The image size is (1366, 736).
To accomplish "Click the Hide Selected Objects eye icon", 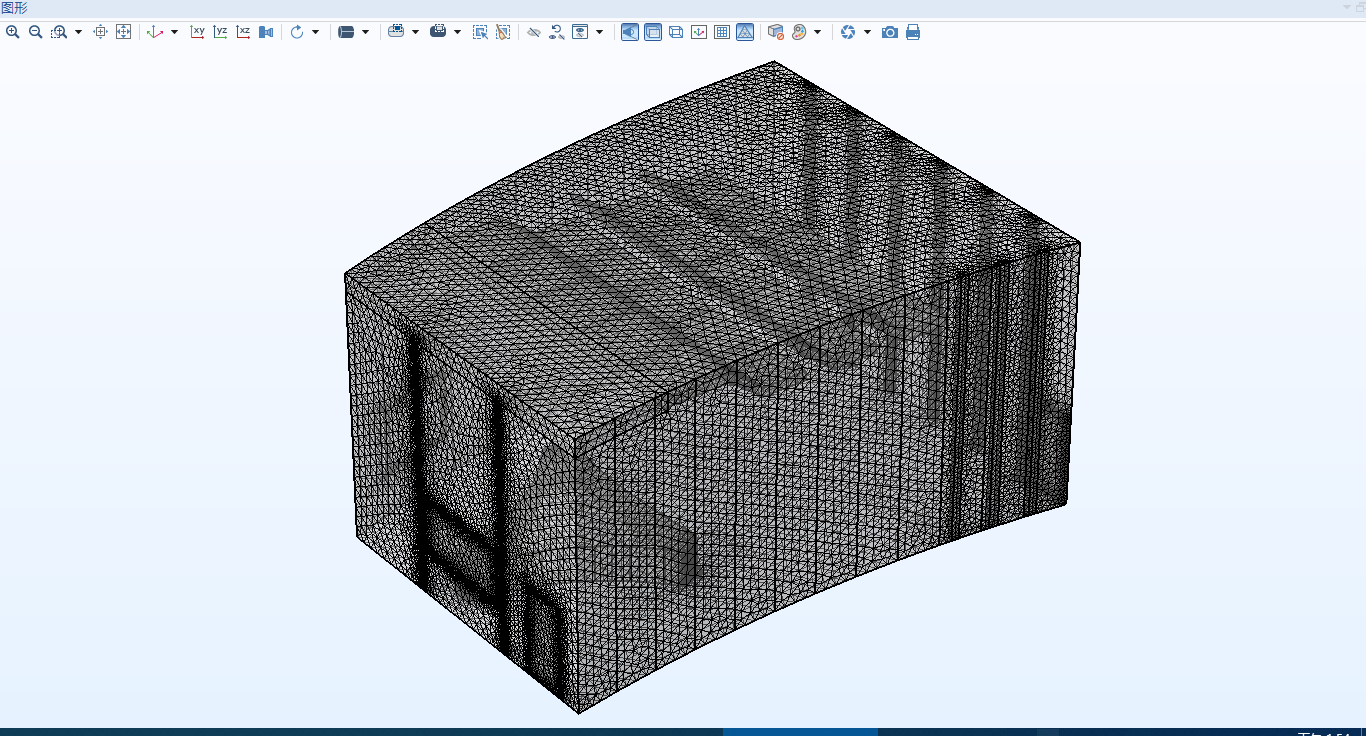I will [534, 32].
